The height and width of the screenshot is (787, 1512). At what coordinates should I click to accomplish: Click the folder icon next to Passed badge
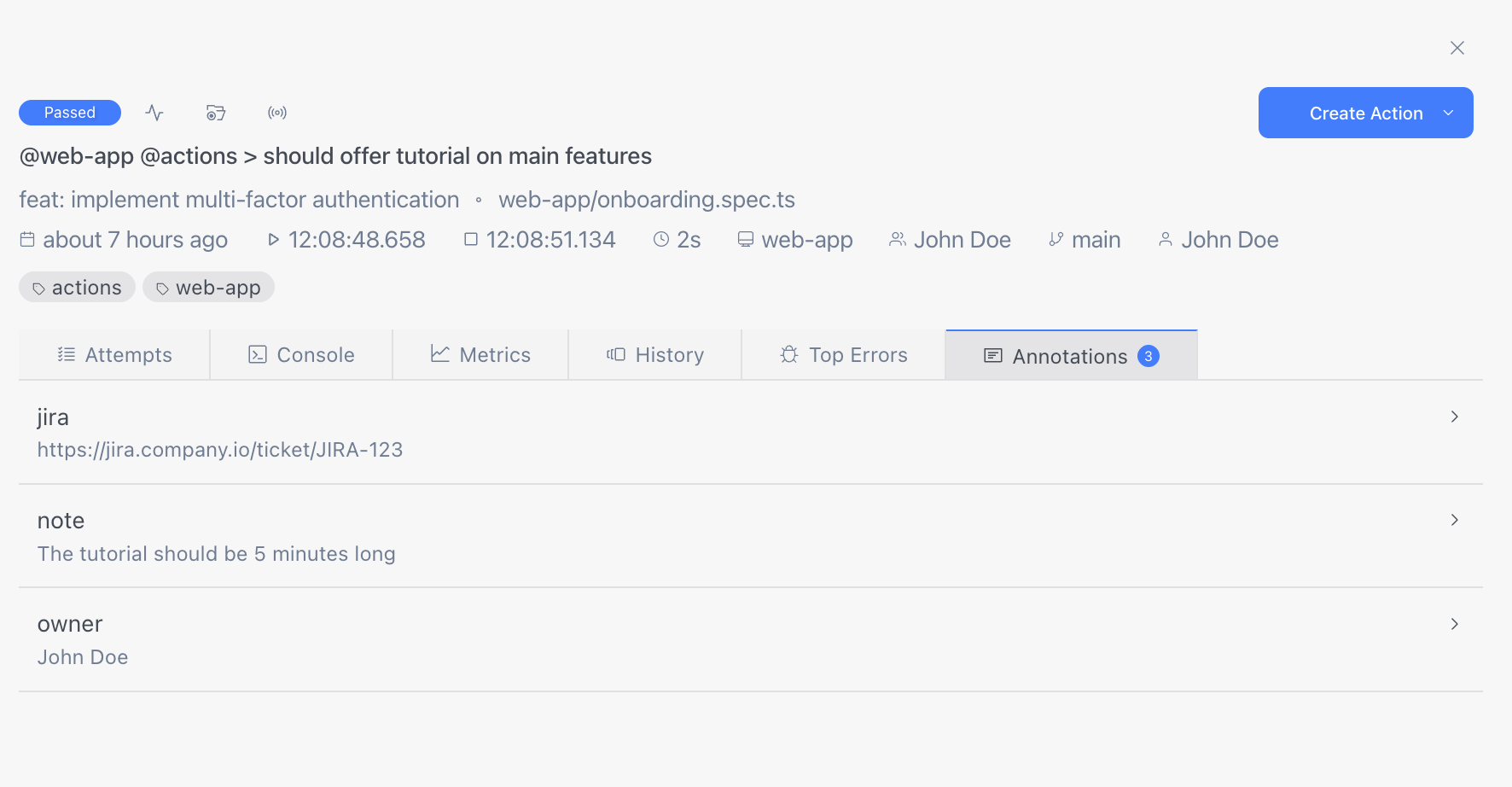tap(216, 113)
